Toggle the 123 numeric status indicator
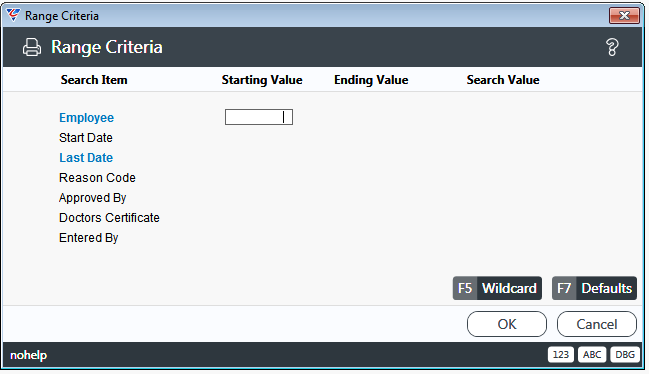 561,355
